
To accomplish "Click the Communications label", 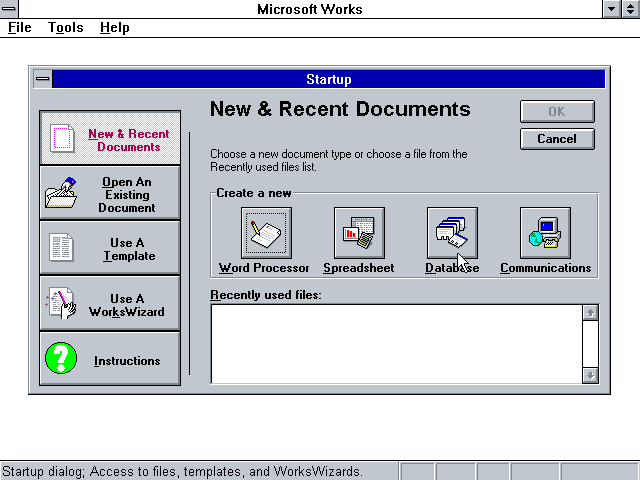I will point(546,268).
